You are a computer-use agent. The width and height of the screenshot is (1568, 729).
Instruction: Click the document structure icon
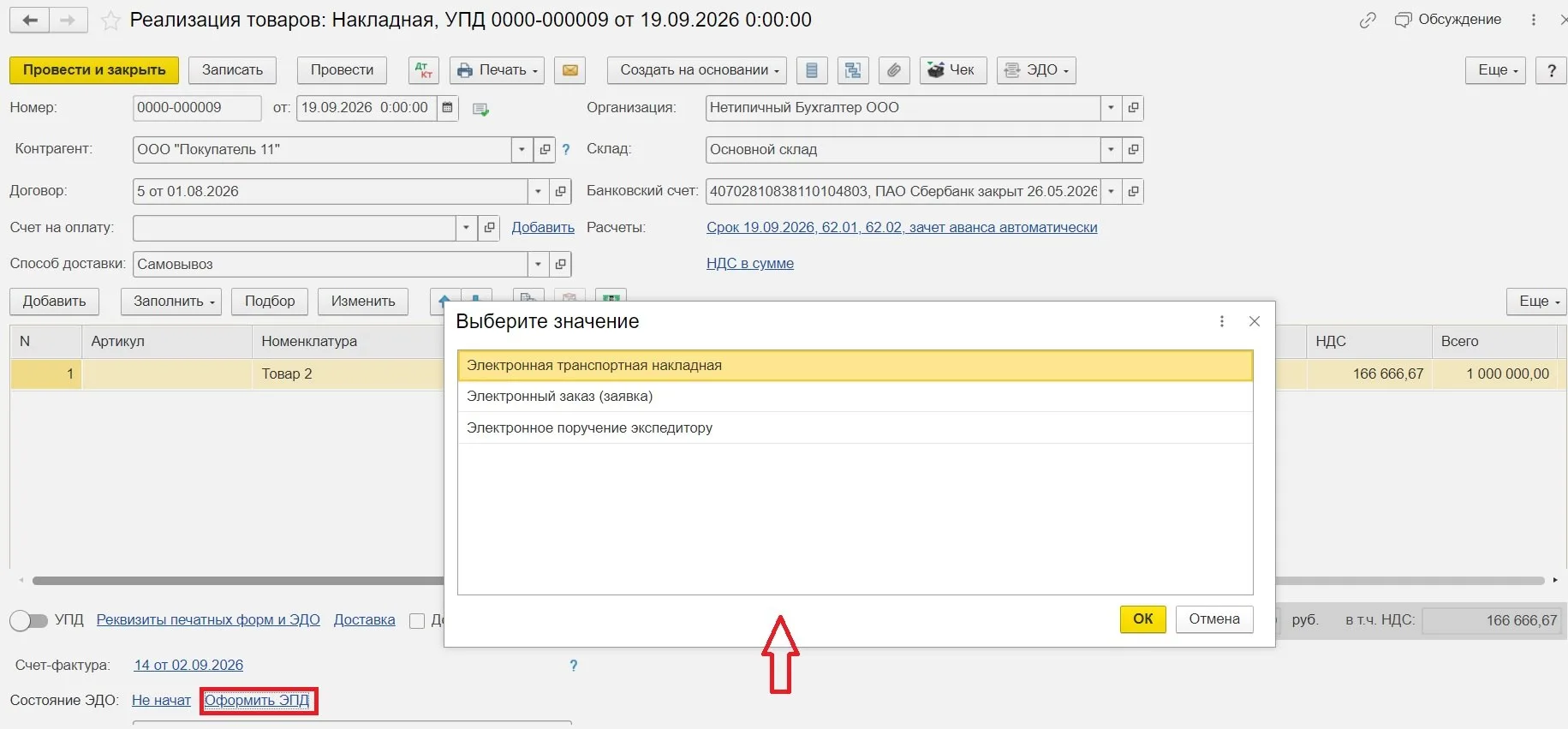click(x=853, y=70)
